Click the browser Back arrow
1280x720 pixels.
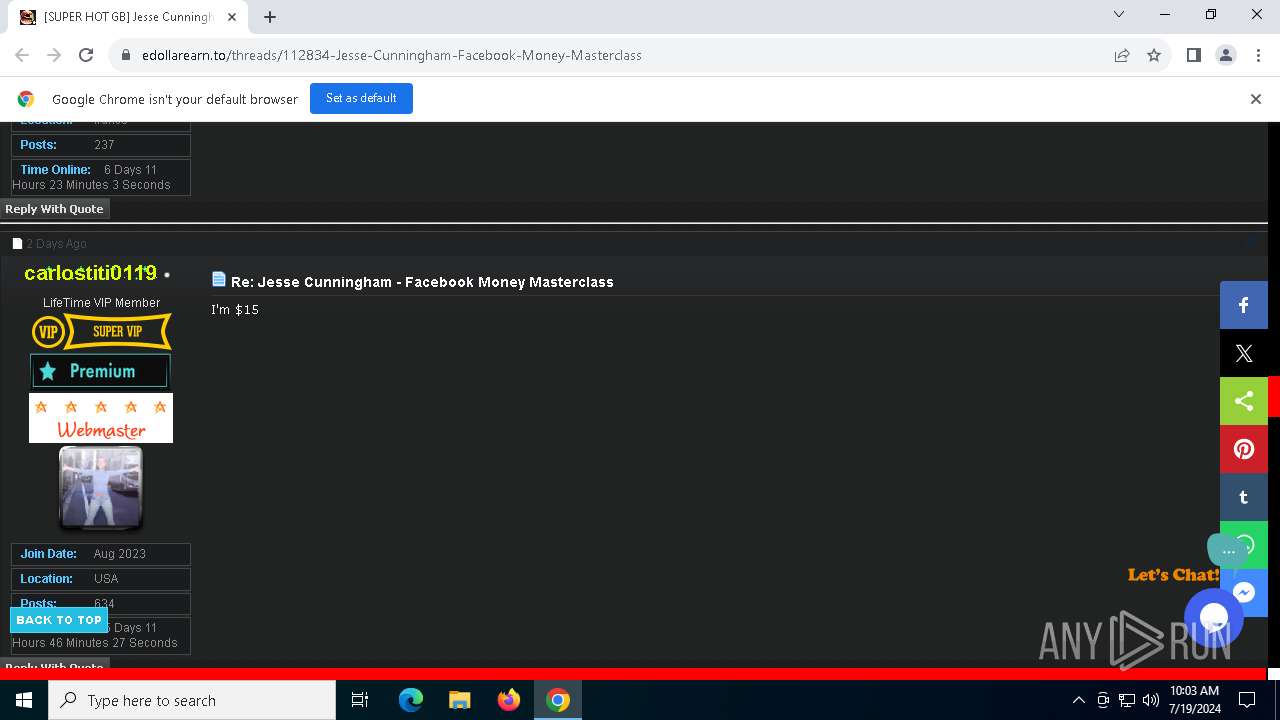coord(22,55)
